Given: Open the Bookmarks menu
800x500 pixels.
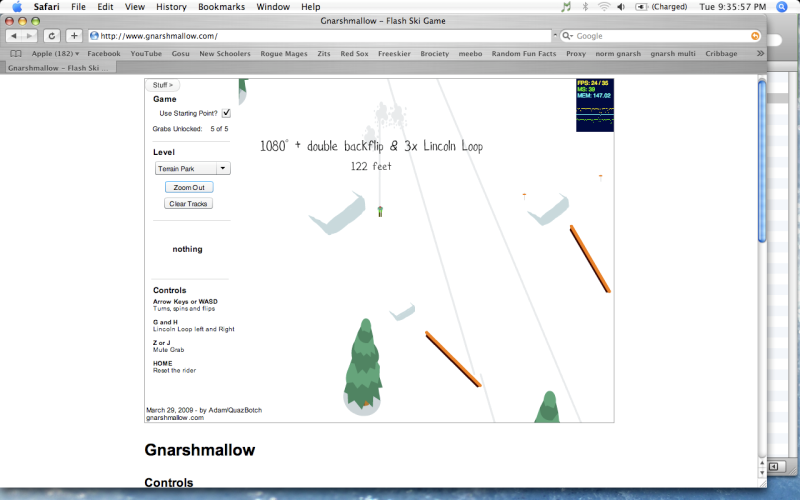Looking at the screenshot, I should (221, 7).
